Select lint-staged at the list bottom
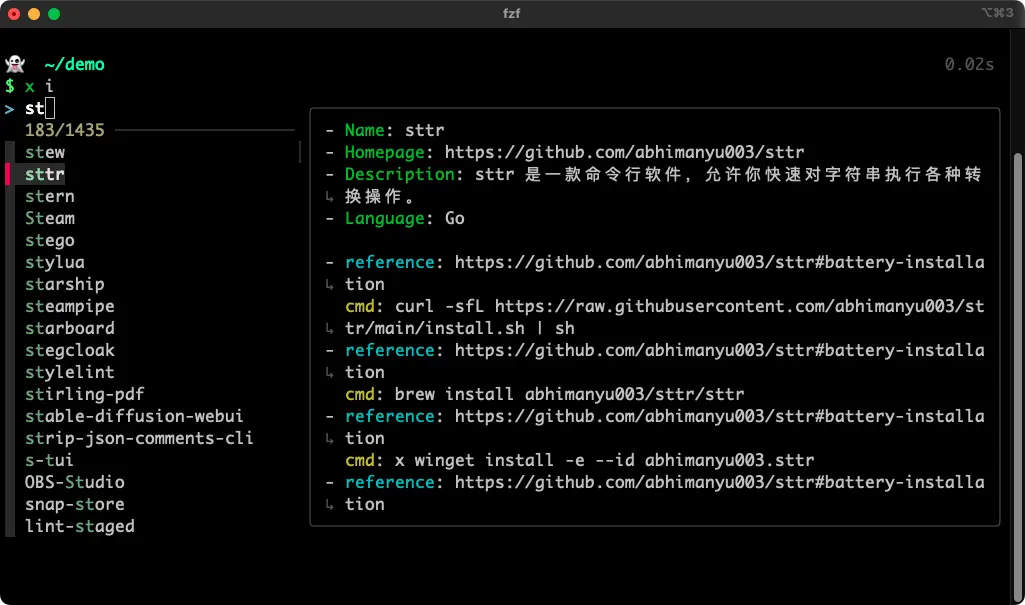This screenshot has width=1025, height=605. coord(80,526)
